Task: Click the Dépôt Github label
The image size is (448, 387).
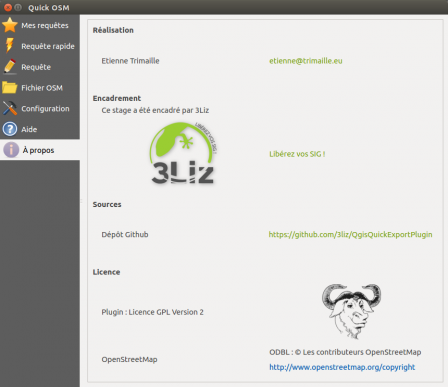Action: coord(125,235)
